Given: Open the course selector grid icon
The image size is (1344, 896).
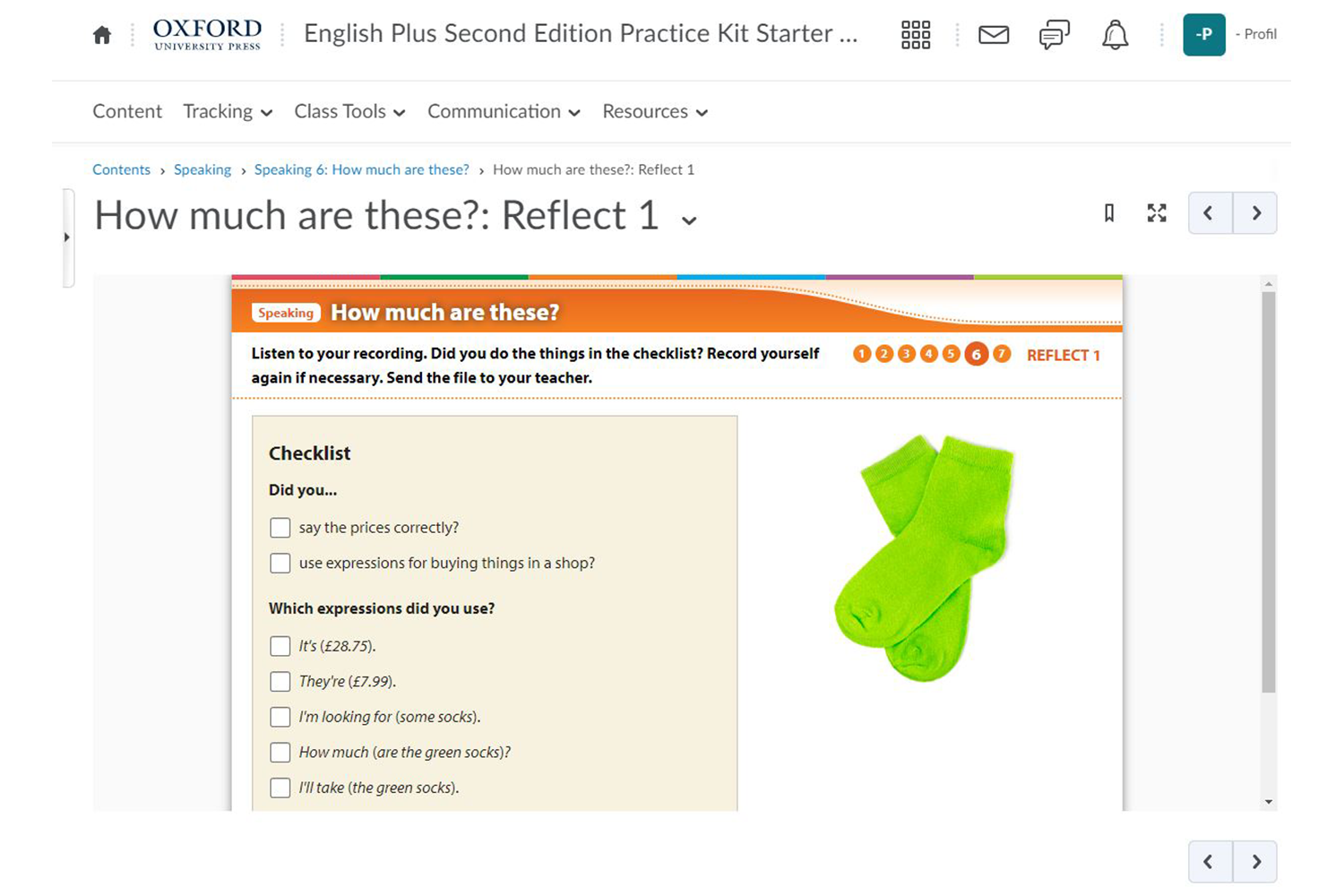Looking at the screenshot, I should click(915, 35).
